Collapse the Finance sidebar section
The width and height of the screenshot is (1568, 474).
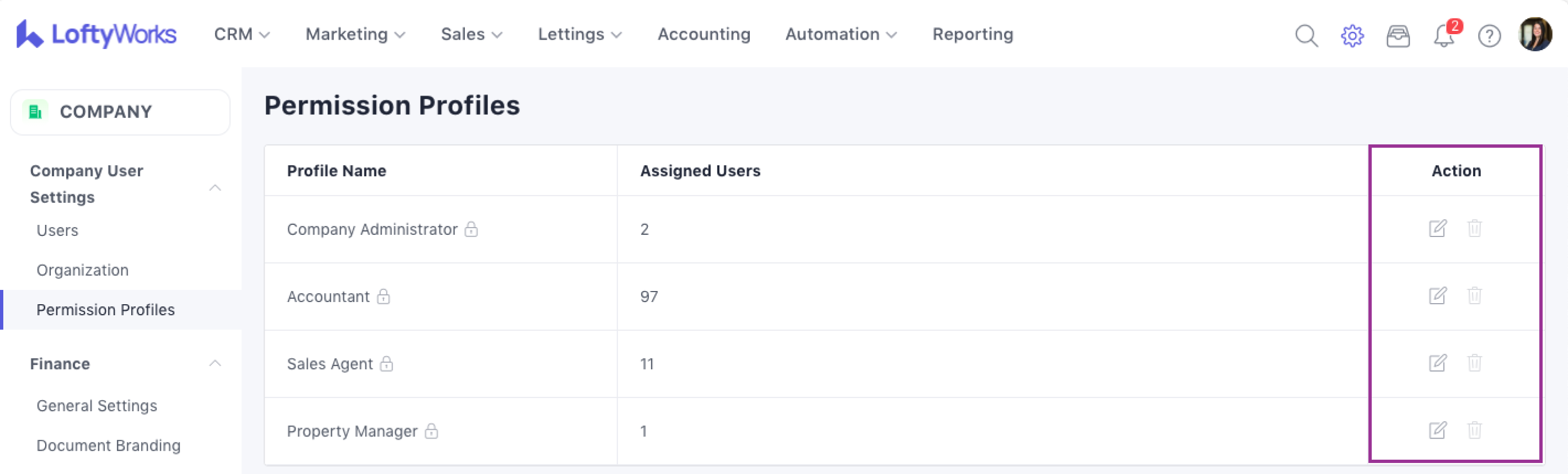point(215,363)
